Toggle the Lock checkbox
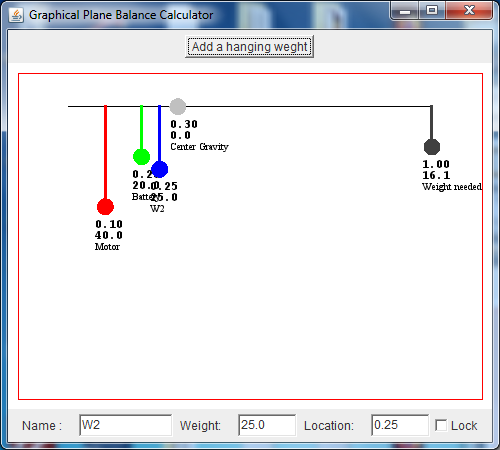The width and height of the screenshot is (500, 450). [x=441, y=425]
